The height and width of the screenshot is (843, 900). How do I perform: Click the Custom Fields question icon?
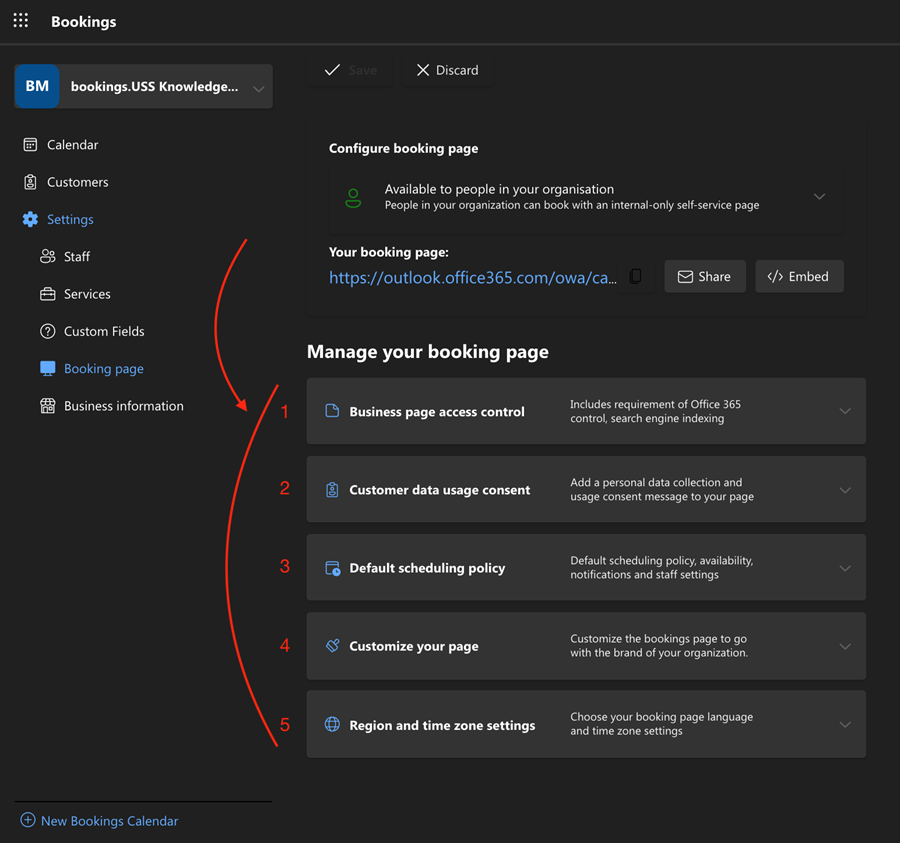pyautogui.click(x=48, y=331)
